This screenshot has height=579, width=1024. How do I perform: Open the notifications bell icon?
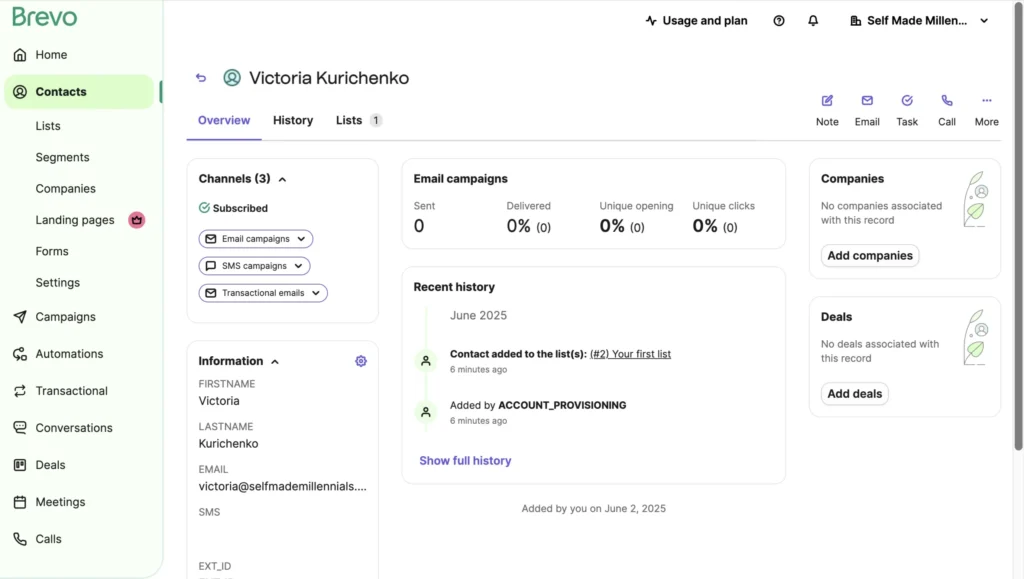click(812, 20)
